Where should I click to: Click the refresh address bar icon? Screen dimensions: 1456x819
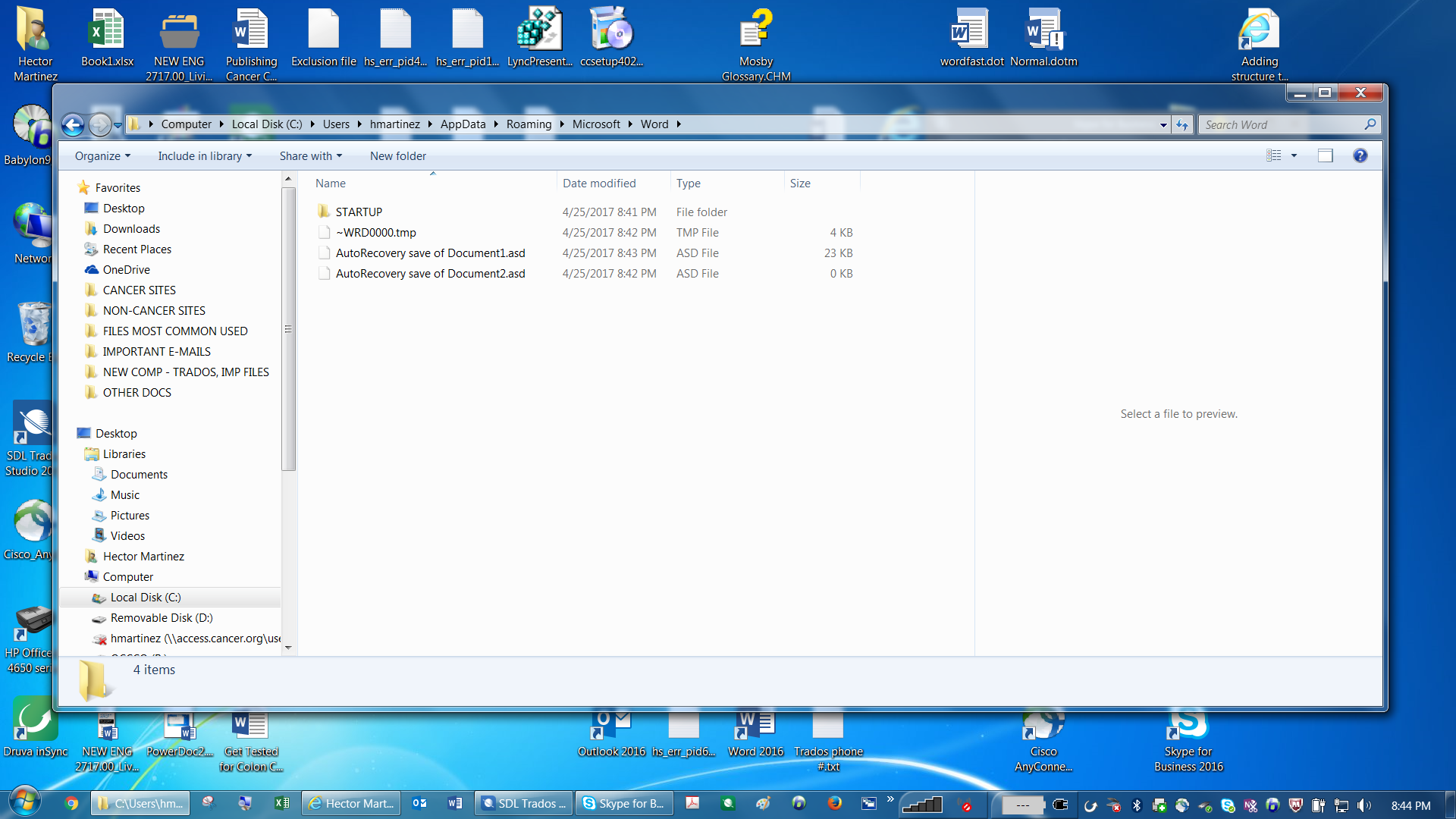coord(1182,124)
